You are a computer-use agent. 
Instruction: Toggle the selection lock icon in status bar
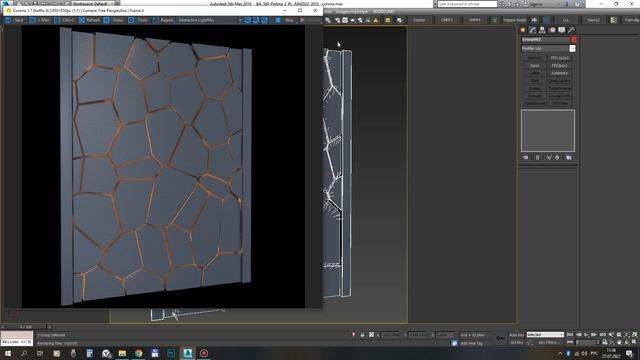pyautogui.click(x=362, y=335)
